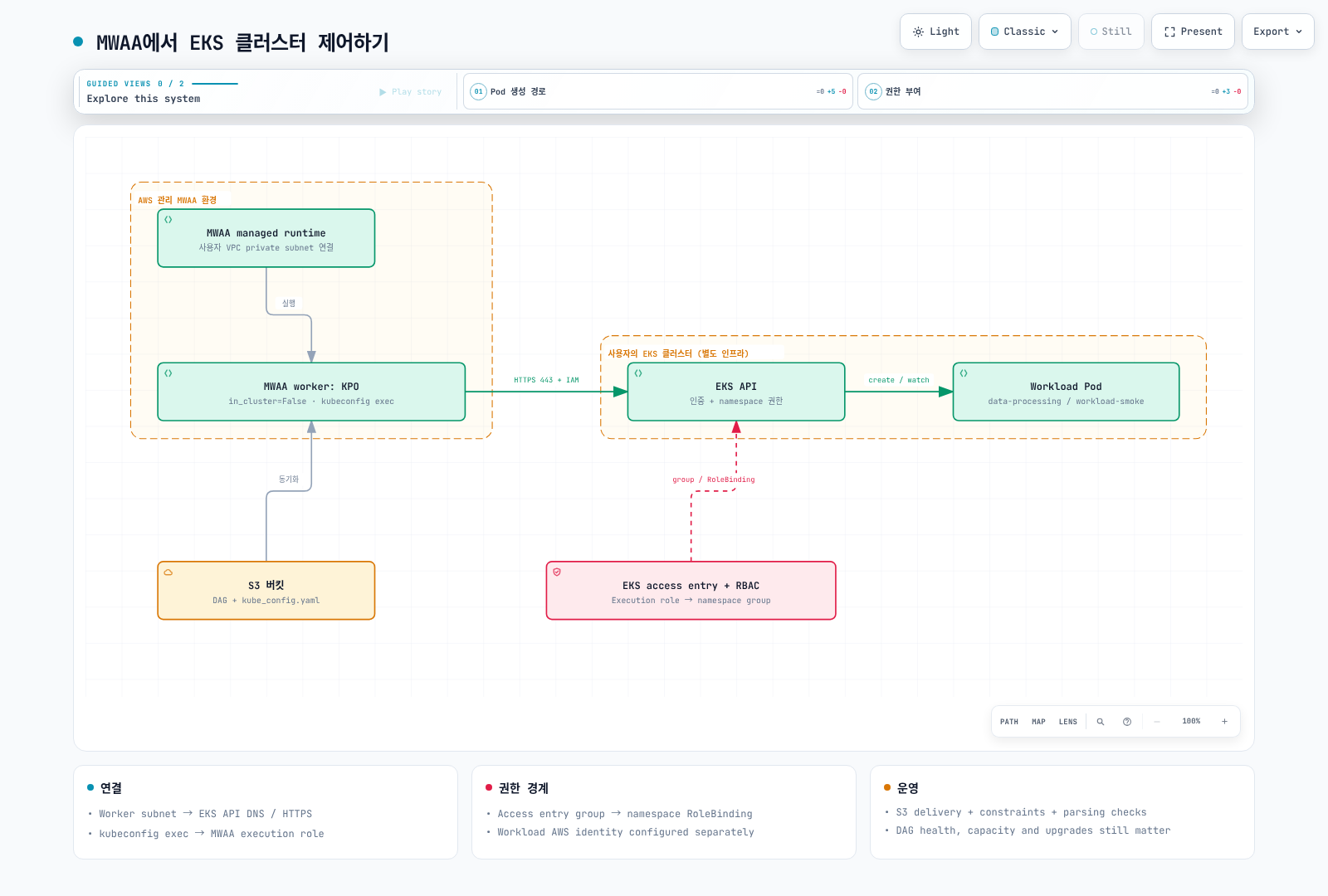Reset zoom via the 100% label
The image size is (1328, 896).
pos(1191,722)
